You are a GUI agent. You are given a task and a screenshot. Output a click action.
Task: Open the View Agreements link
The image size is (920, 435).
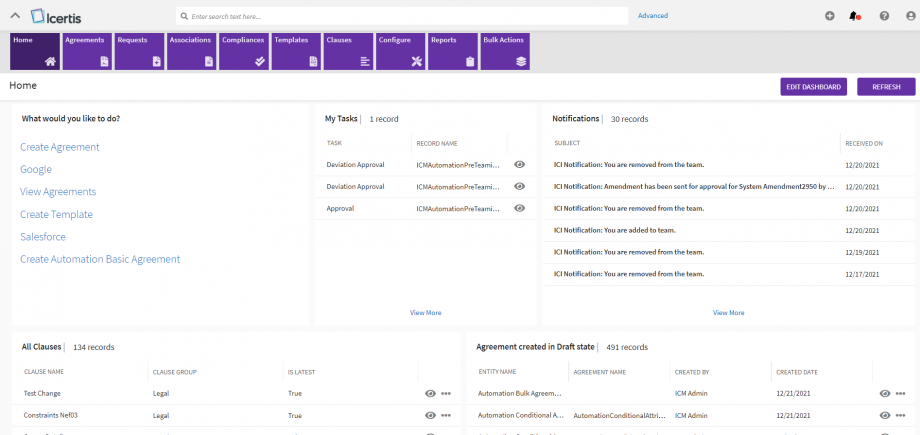pos(58,191)
